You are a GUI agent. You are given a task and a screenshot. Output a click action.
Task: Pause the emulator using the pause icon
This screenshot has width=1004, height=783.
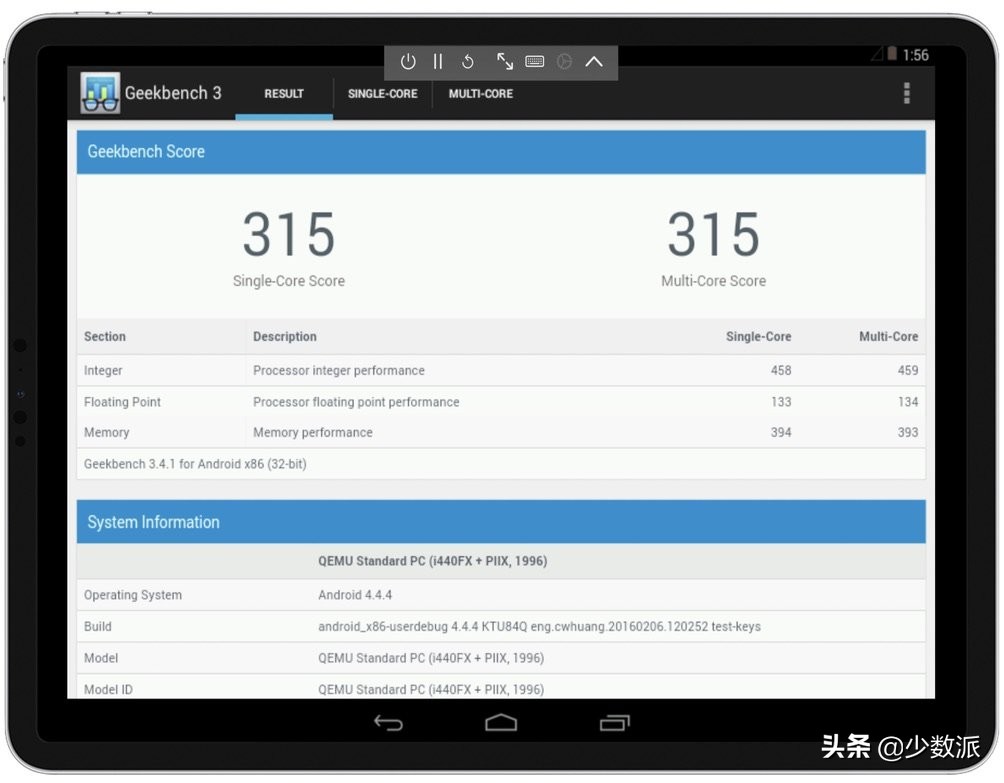(438, 61)
